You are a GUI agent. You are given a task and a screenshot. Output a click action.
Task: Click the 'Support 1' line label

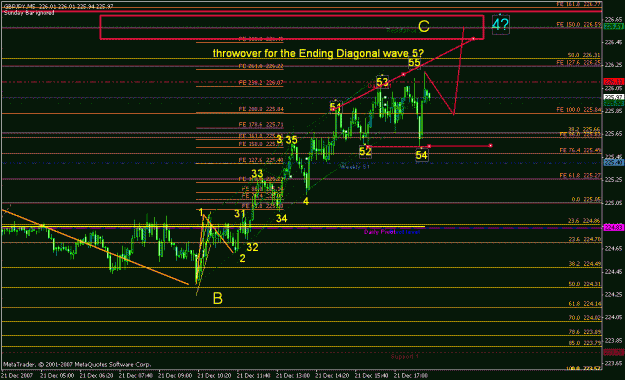tap(405, 356)
